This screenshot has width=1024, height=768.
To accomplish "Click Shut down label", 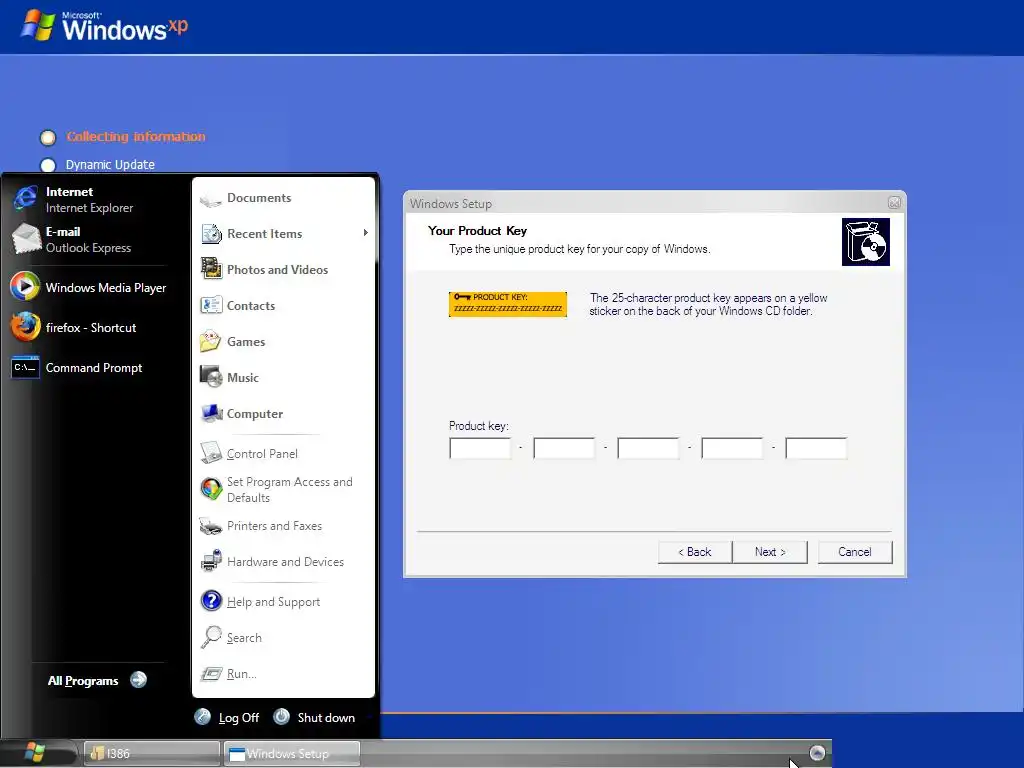I will tap(326, 718).
